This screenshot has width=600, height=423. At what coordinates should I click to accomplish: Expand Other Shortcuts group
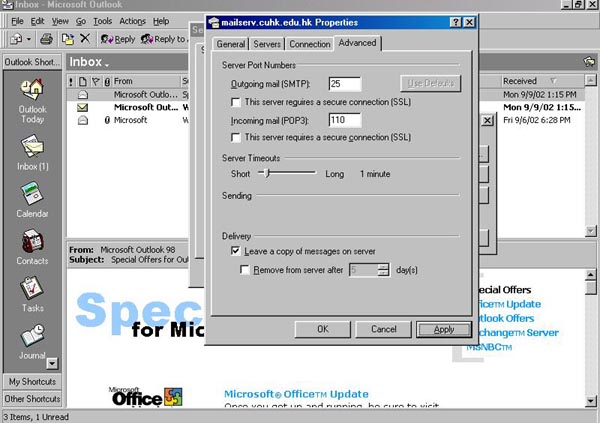pos(32,399)
